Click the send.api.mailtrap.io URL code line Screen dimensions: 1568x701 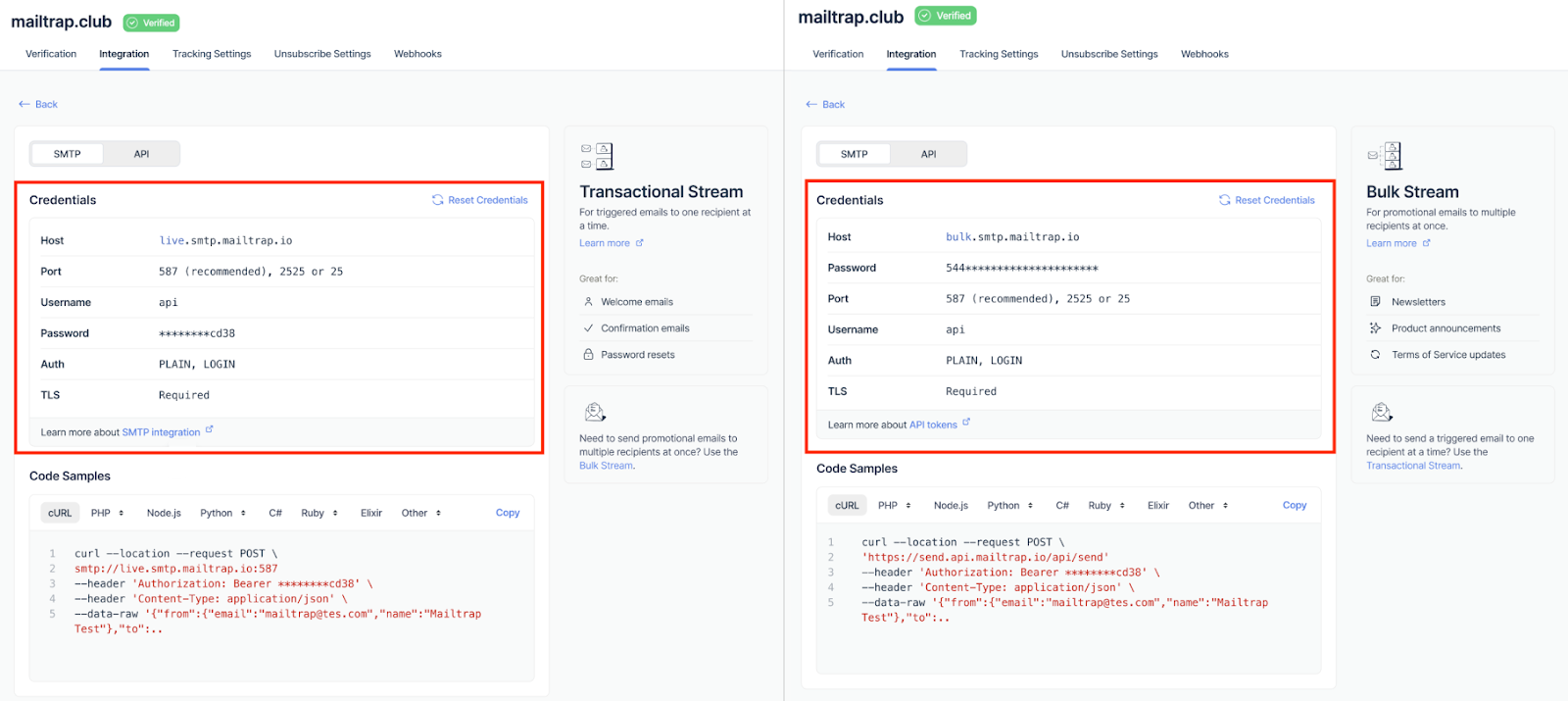[985, 558]
